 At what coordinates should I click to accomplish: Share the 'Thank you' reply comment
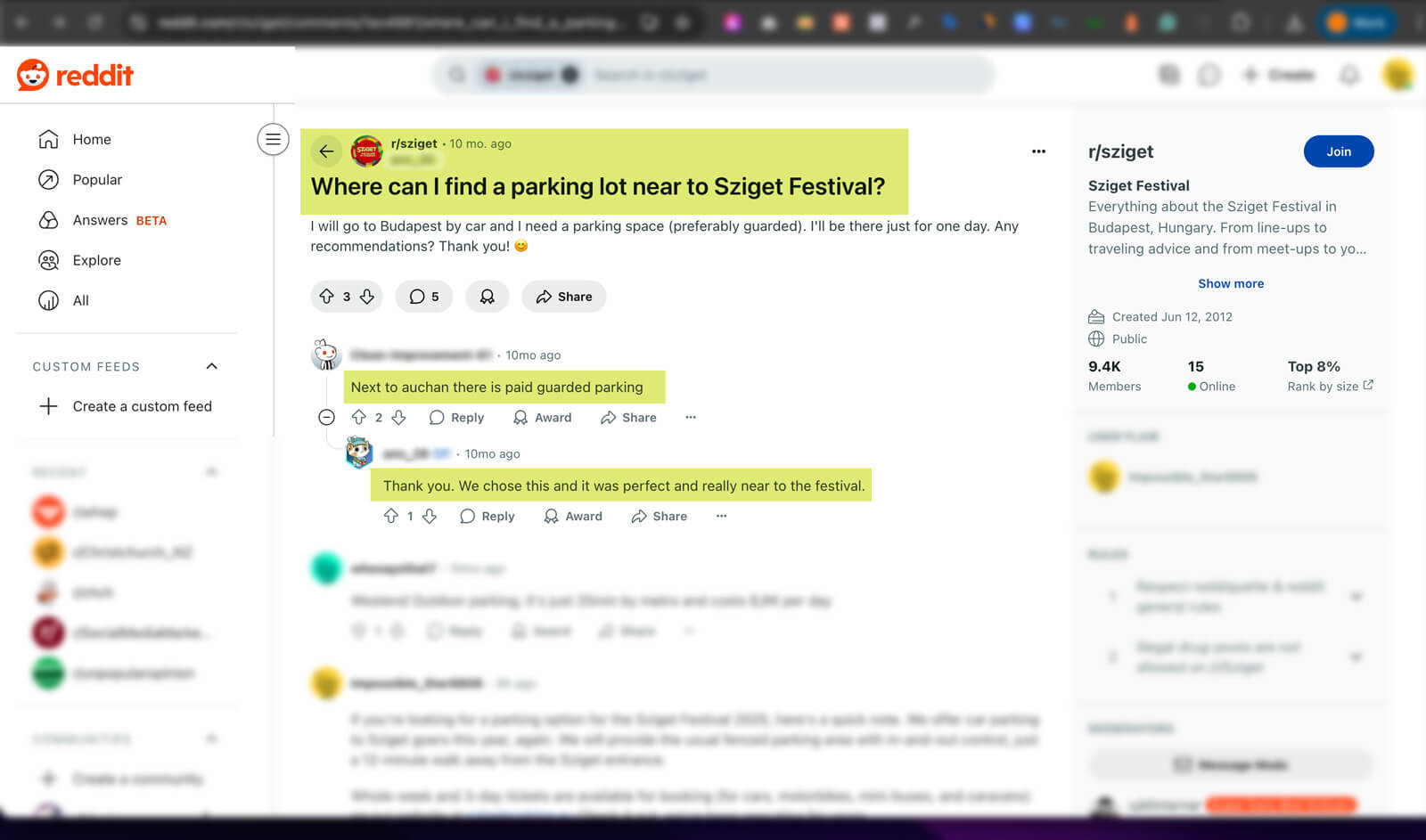(659, 516)
